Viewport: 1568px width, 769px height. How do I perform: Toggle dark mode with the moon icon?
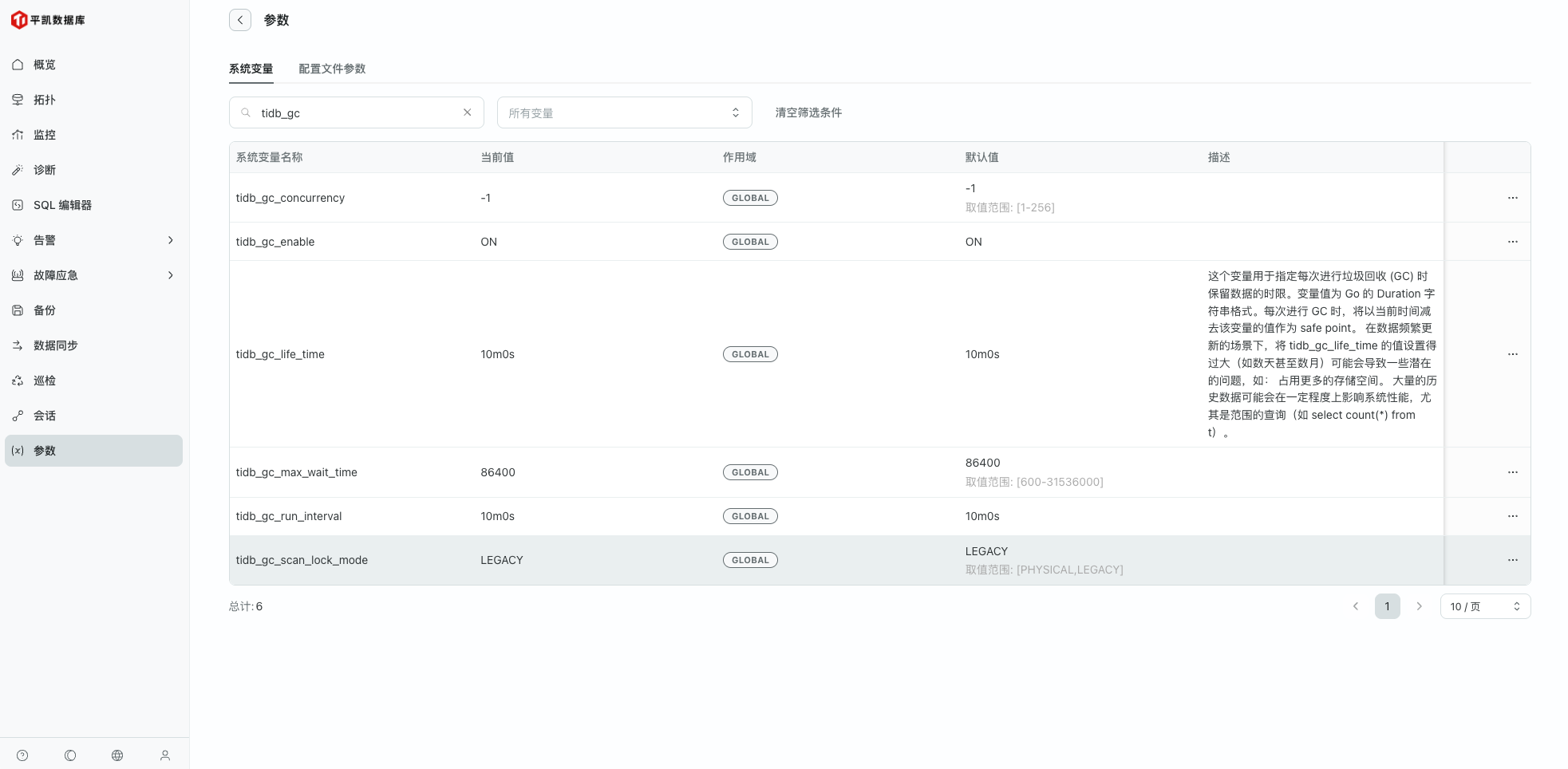coord(70,755)
